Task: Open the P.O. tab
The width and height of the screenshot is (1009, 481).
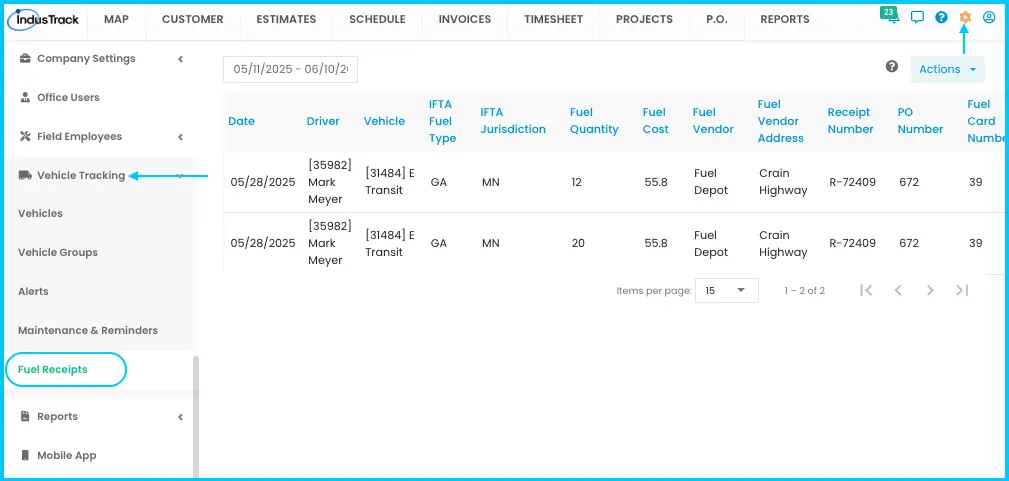Action: point(717,19)
